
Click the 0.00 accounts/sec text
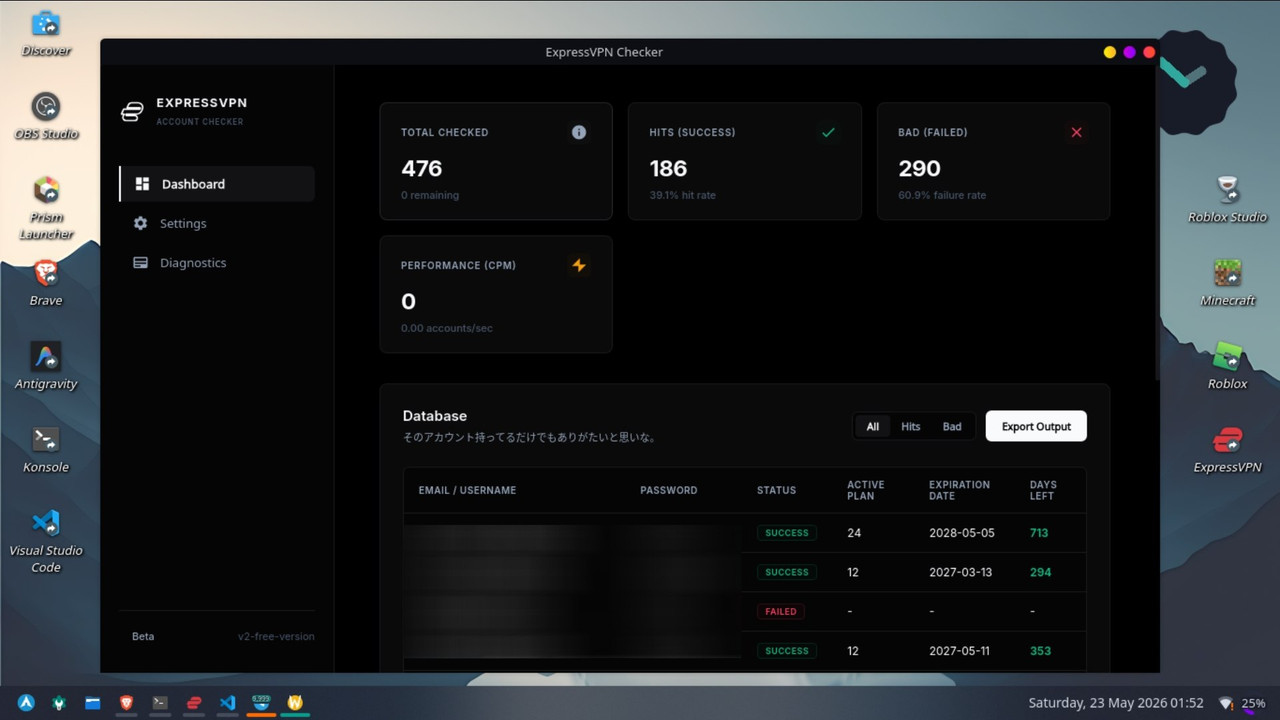pos(446,328)
